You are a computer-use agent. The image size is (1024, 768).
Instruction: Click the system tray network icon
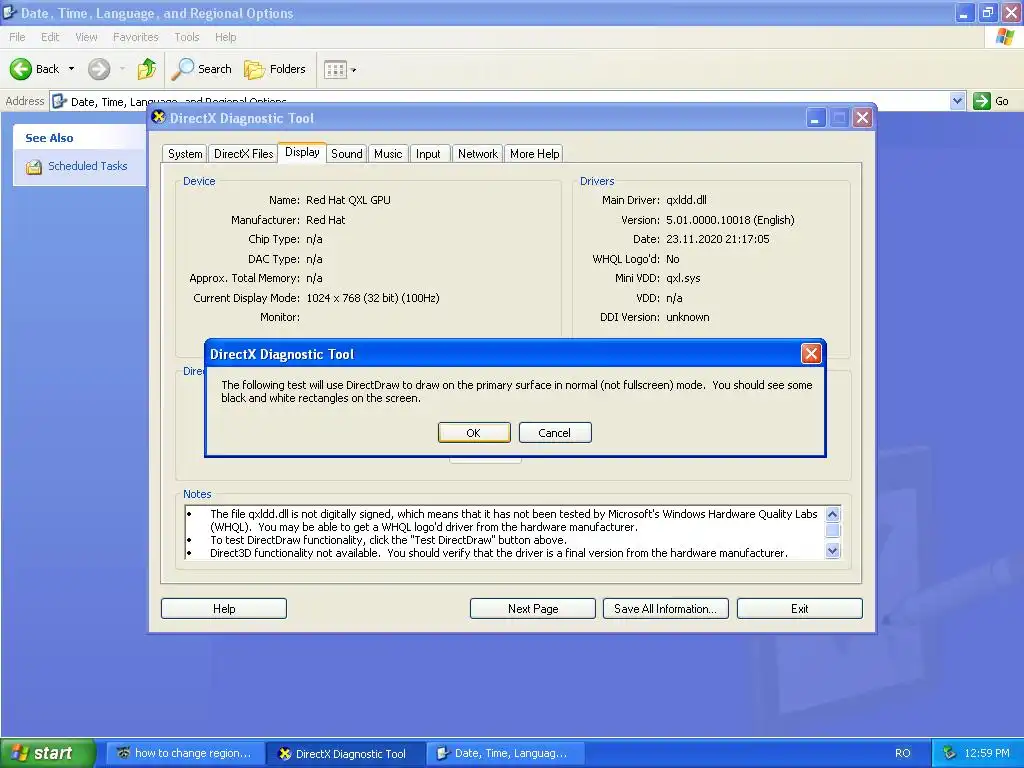pyautogui.click(x=950, y=754)
